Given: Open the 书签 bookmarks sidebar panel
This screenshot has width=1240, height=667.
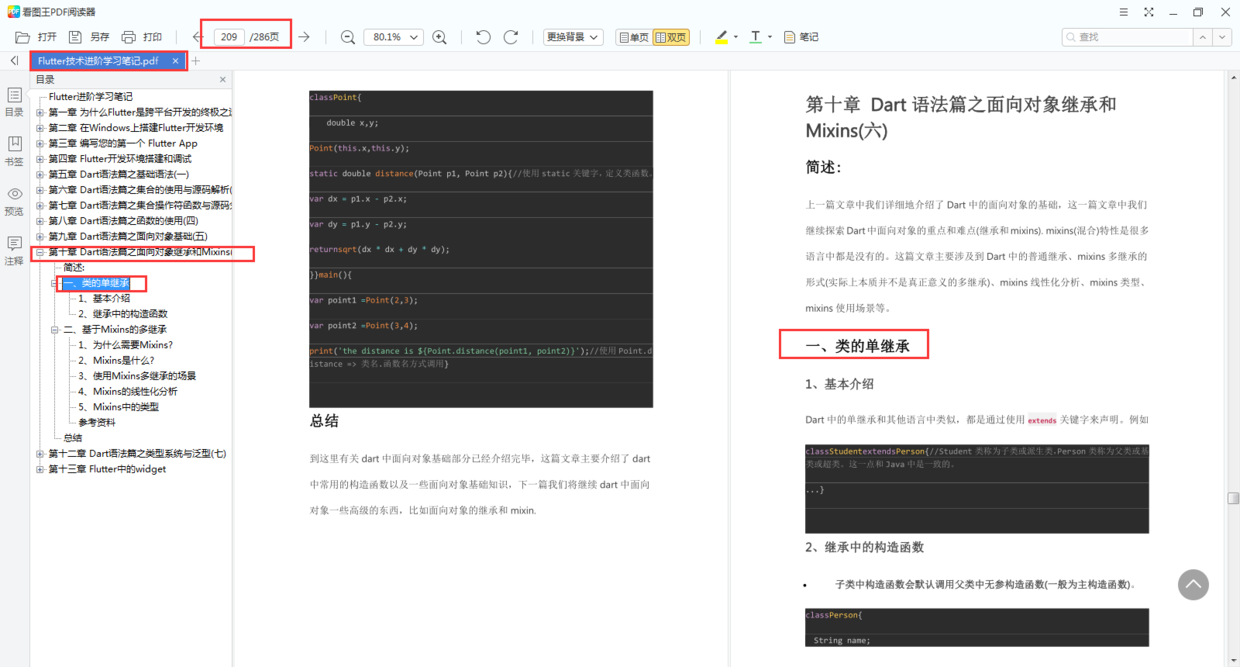Looking at the screenshot, I should (x=14, y=152).
